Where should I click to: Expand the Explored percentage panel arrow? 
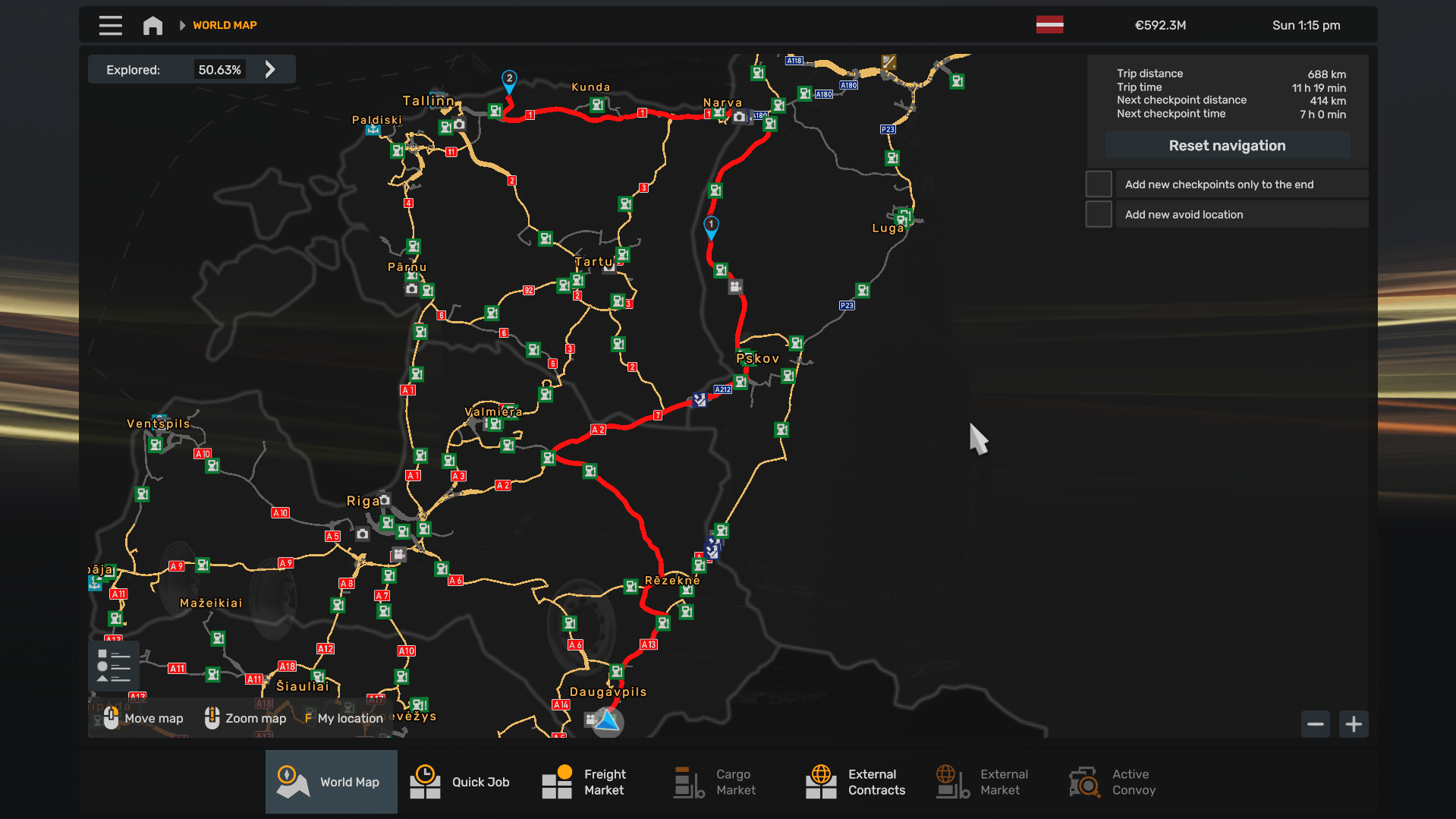pyautogui.click(x=270, y=70)
